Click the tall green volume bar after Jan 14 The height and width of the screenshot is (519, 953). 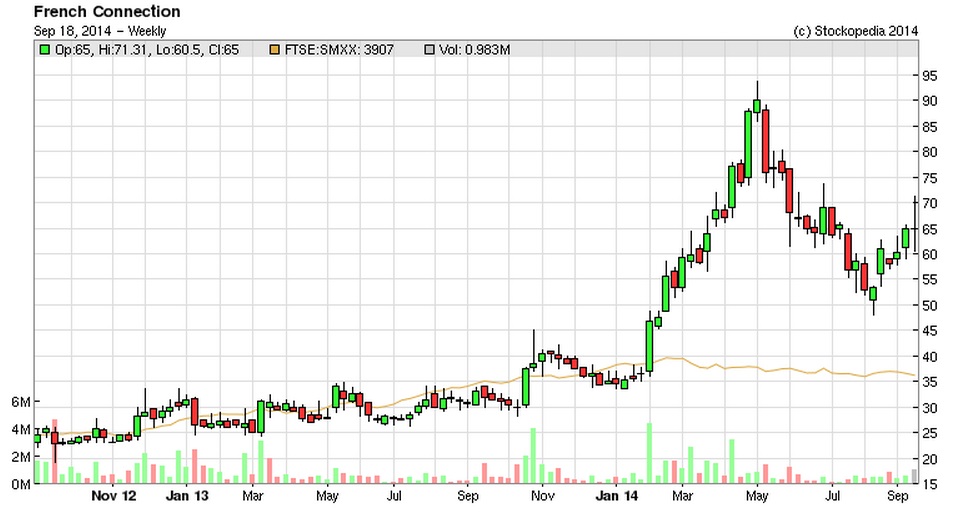coord(649,453)
